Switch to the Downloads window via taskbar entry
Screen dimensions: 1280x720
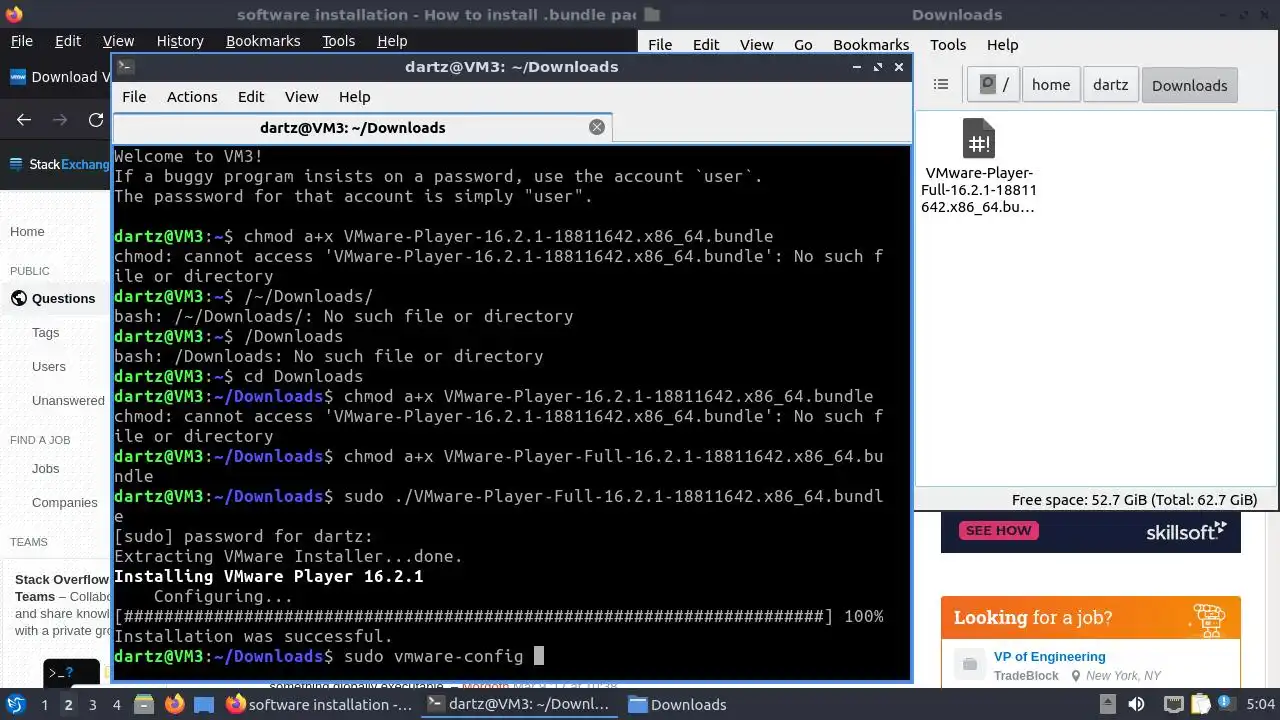click(x=677, y=704)
